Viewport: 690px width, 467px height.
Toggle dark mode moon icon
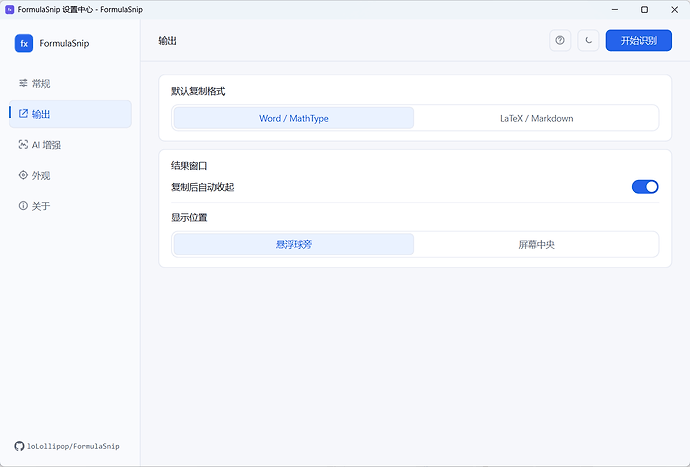(x=588, y=40)
